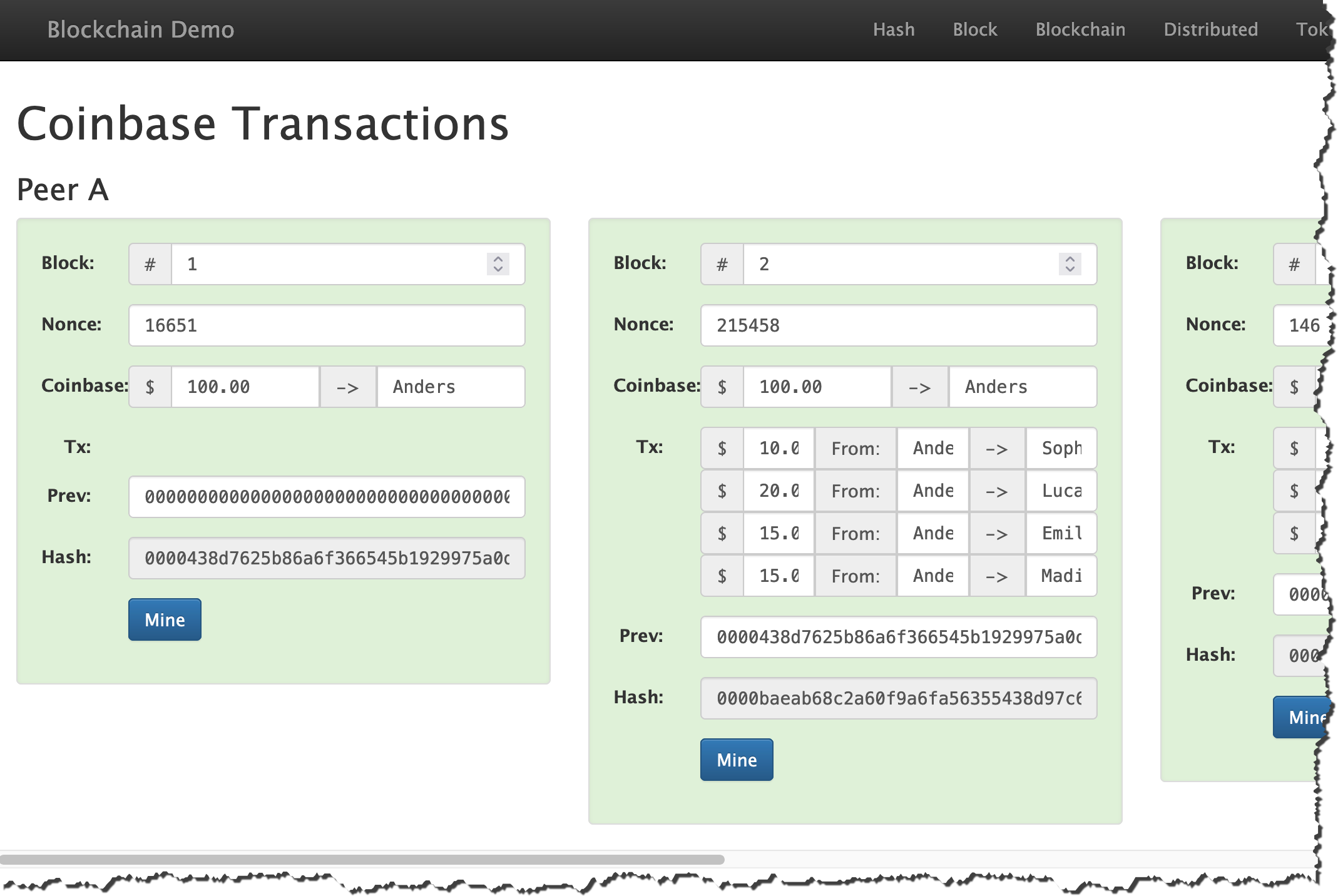The height and width of the screenshot is (896, 1338).
Task: Click the Block 1 number stepper arrows
Action: [498, 264]
